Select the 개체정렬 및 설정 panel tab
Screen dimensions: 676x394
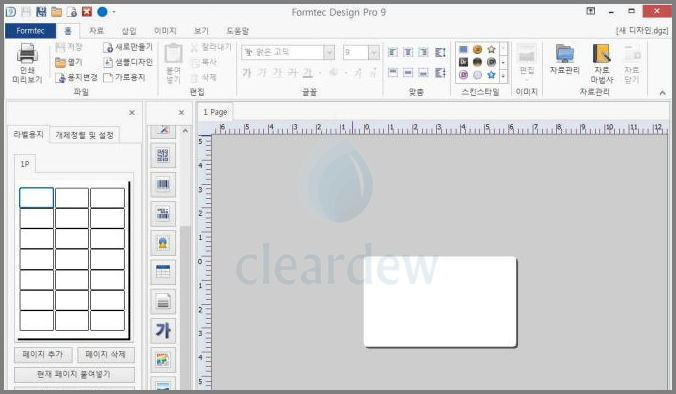84,135
